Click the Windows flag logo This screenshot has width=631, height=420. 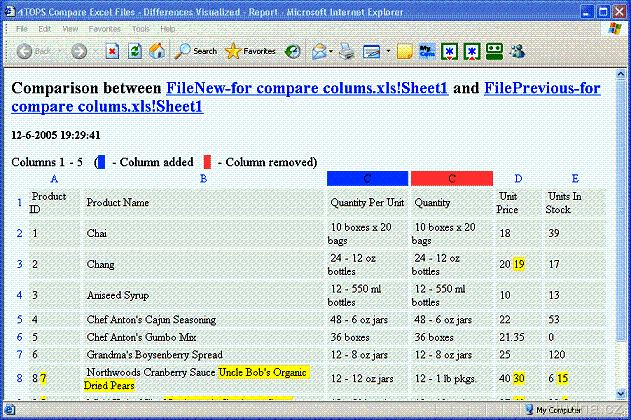point(615,29)
